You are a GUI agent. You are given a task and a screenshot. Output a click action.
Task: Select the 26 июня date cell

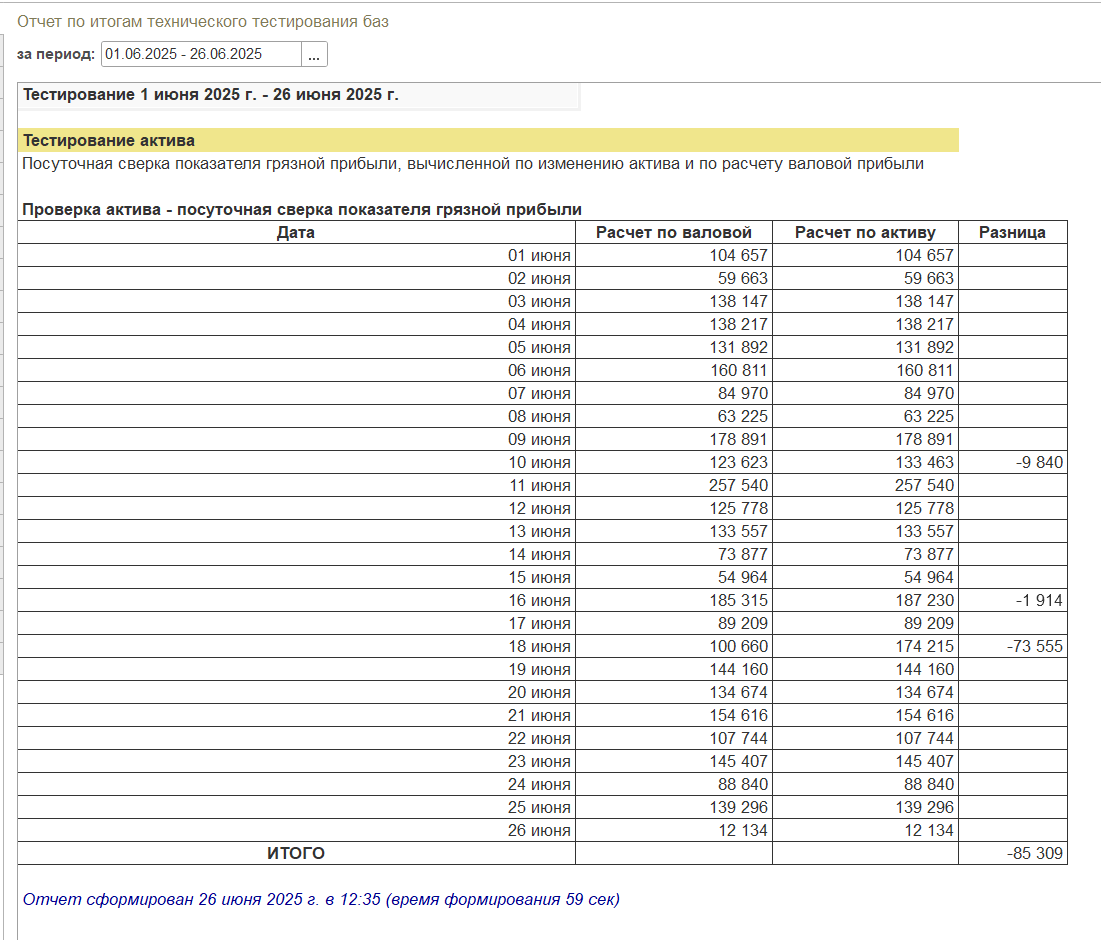point(296,830)
